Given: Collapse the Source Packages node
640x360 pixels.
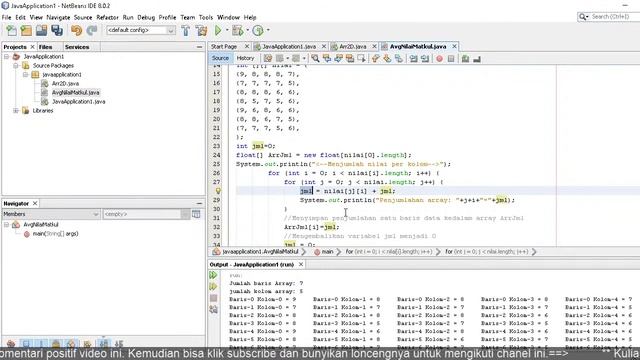Looking at the screenshot, I should click(16, 66).
